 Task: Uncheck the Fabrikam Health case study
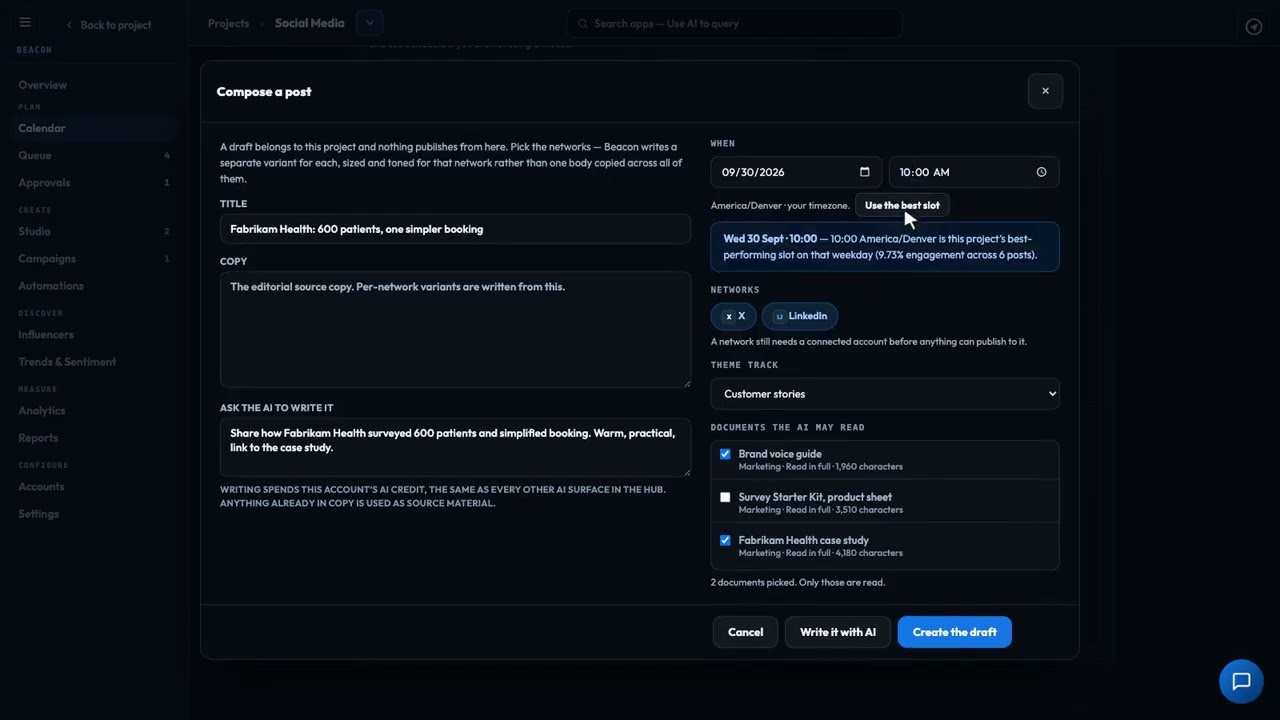point(725,540)
